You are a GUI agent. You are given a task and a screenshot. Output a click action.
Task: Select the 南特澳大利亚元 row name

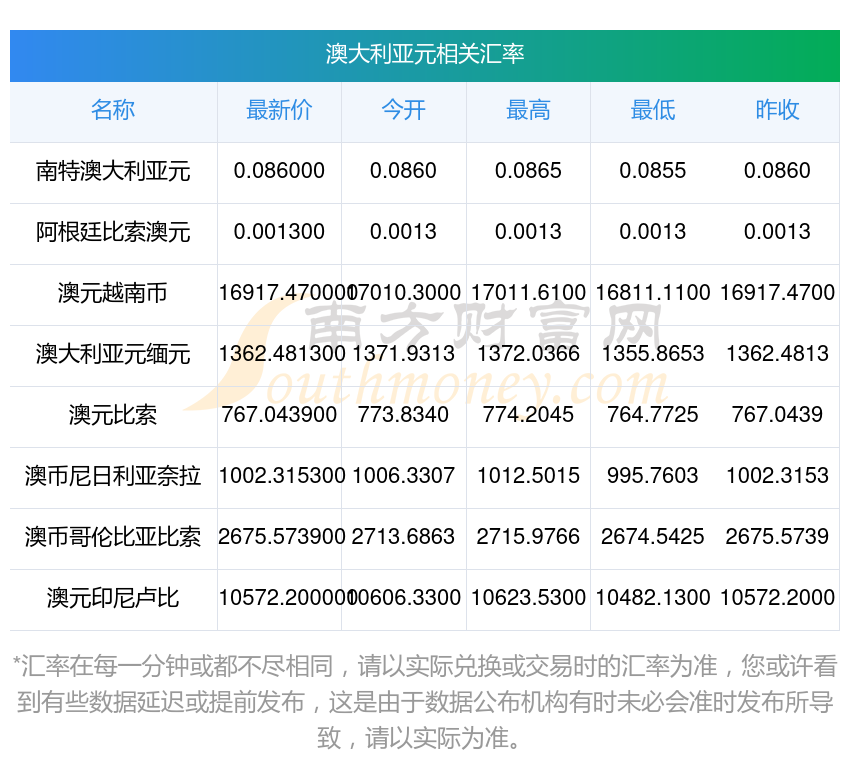(x=113, y=171)
